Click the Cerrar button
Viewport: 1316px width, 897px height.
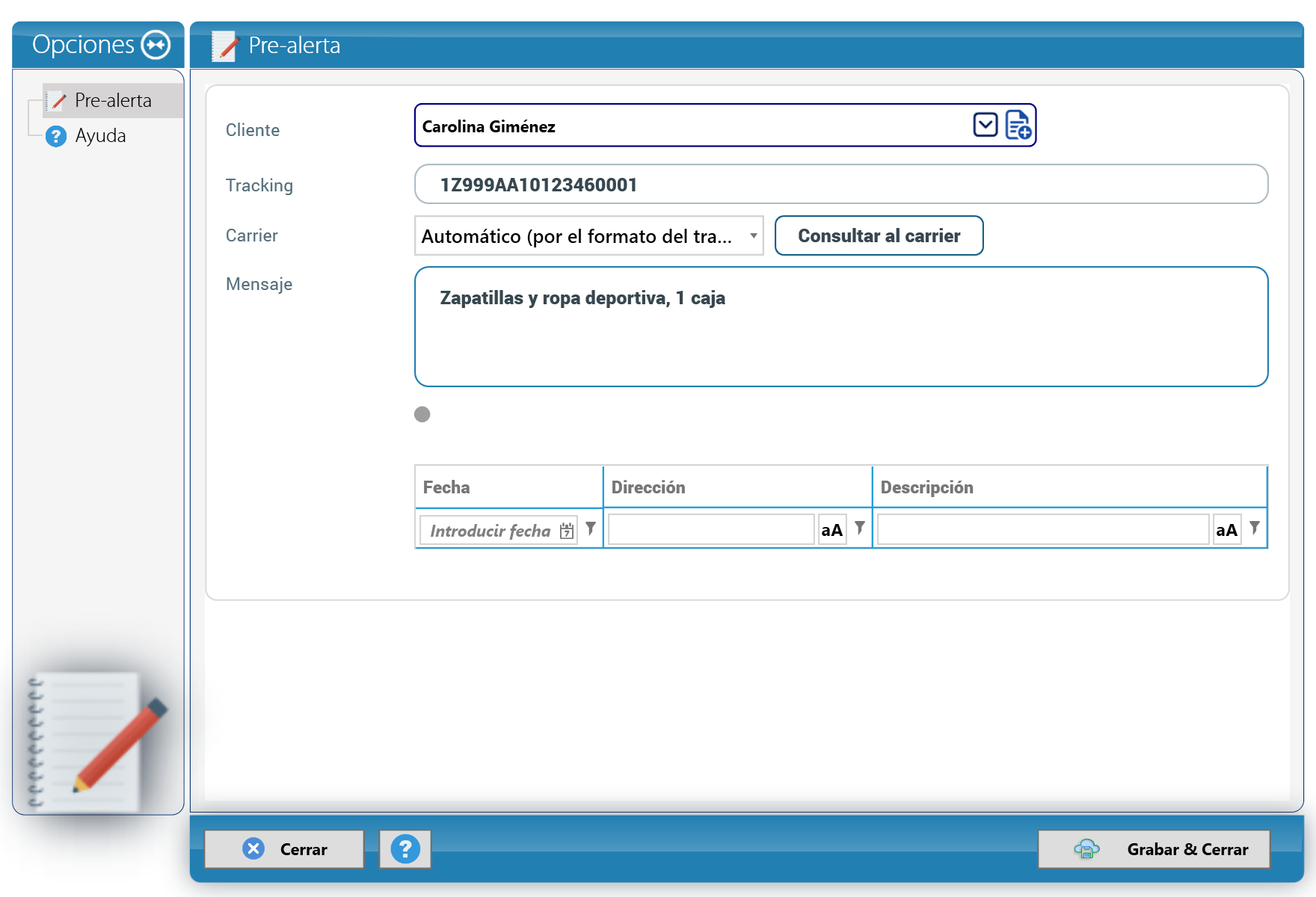[284, 849]
